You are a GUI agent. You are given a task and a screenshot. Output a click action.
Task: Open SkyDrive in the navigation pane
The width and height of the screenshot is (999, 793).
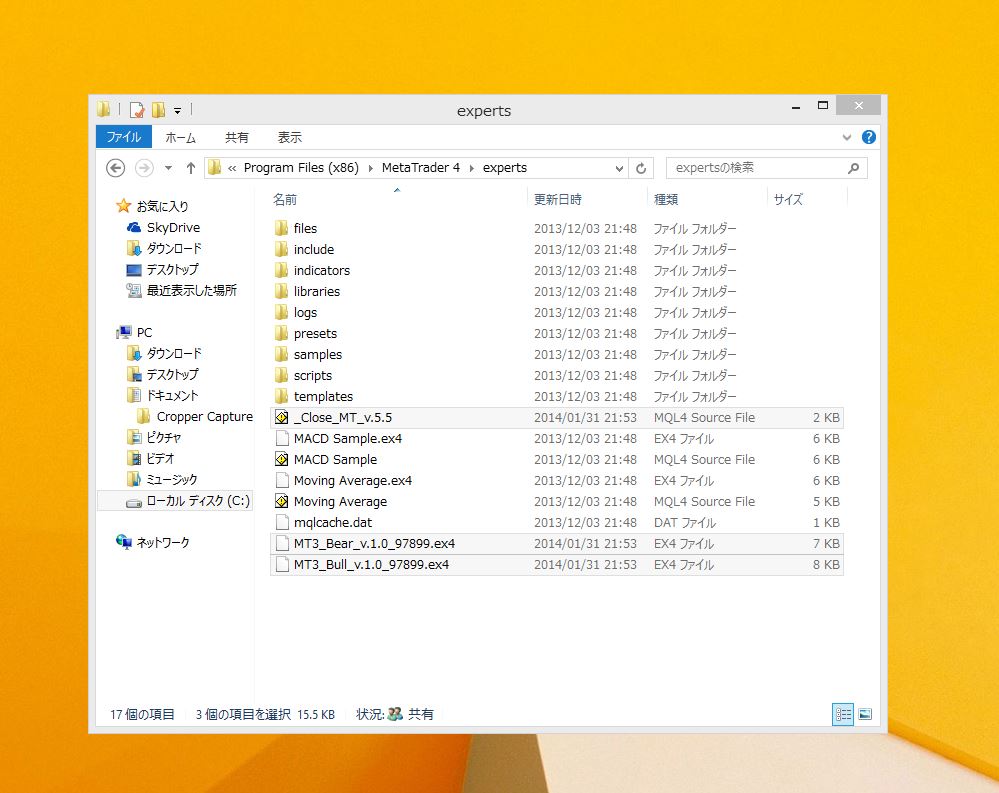[173, 227]
